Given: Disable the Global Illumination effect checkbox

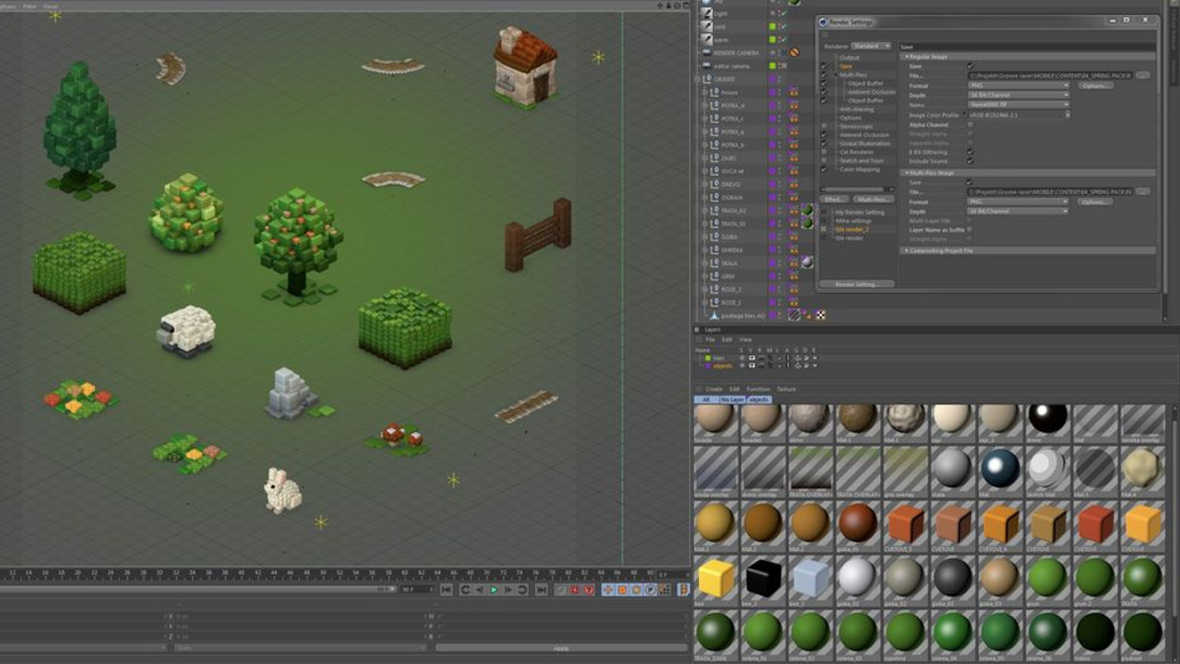Looking at the screenshot, I should [824, 143].
